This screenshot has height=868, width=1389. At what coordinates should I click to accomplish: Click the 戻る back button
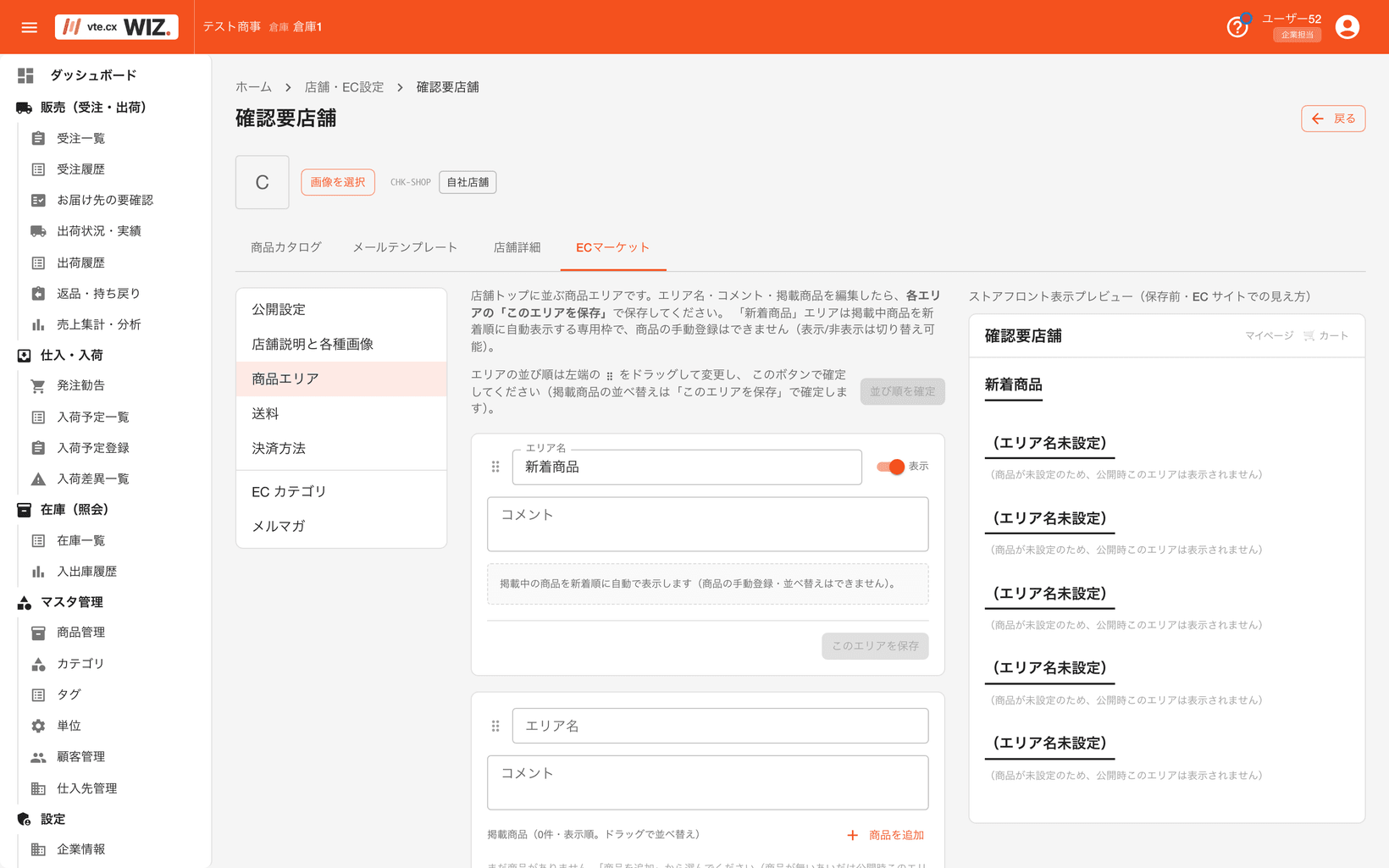(1333, 119)
